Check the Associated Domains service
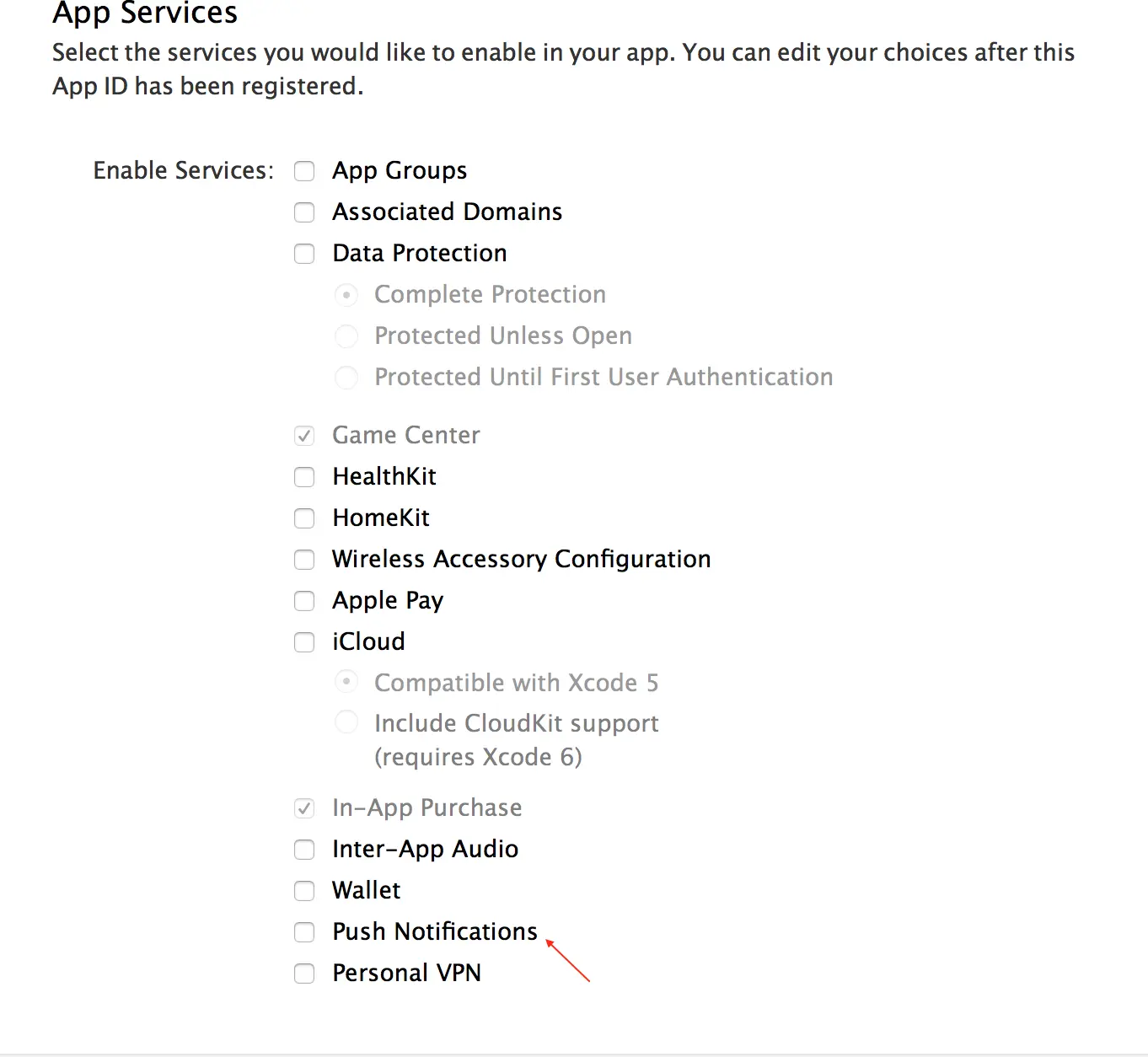 click(x=304, y=212)
